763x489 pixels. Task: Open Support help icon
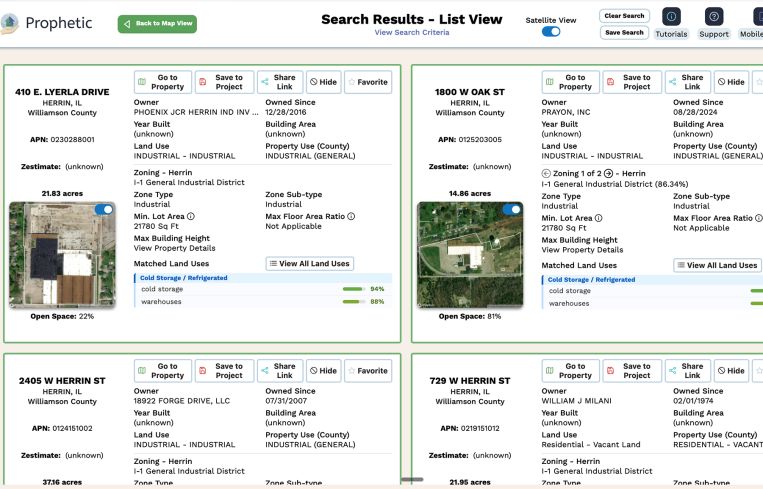tap(714, 17)
